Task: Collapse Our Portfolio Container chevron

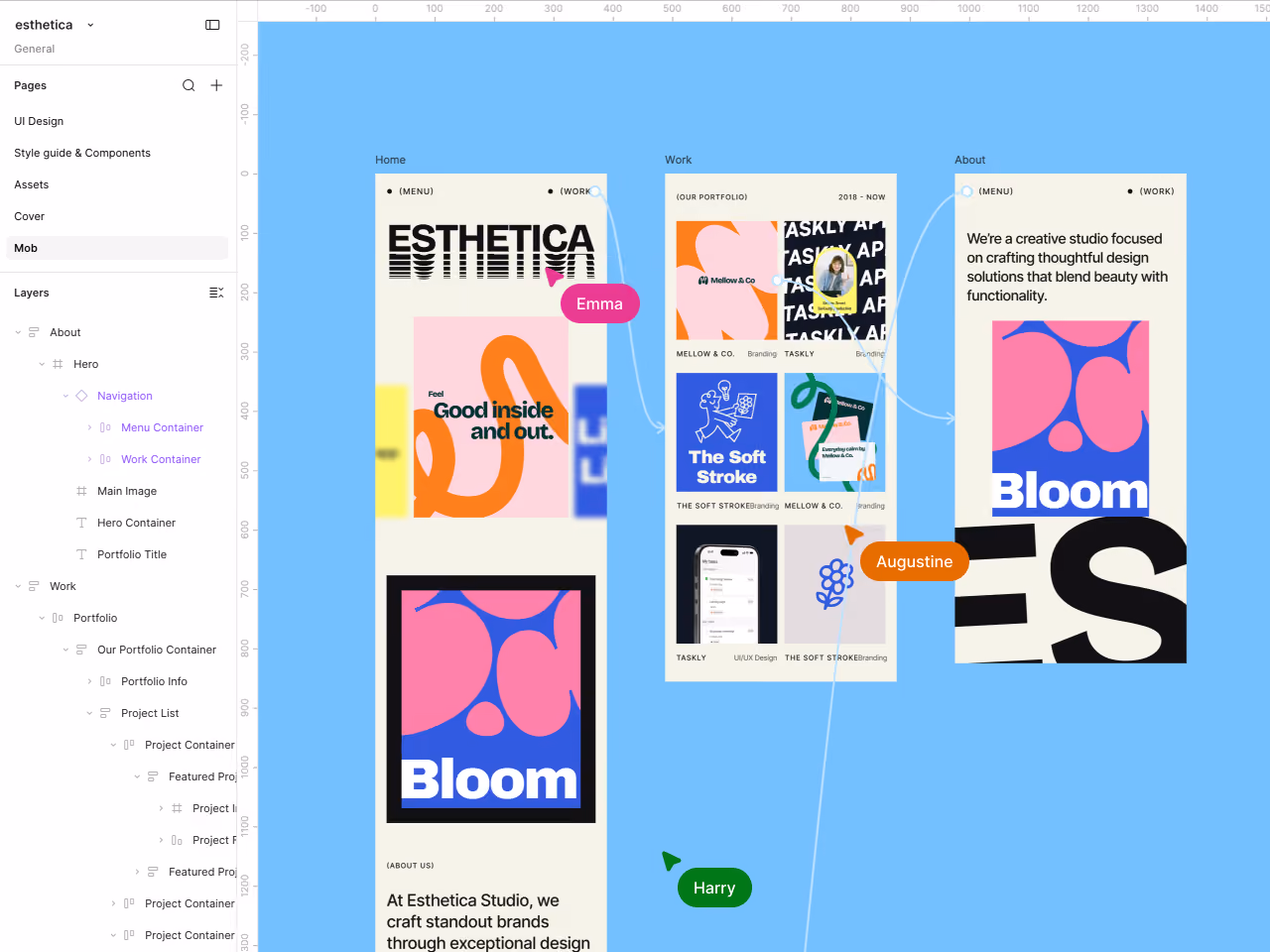Action: 65,650
